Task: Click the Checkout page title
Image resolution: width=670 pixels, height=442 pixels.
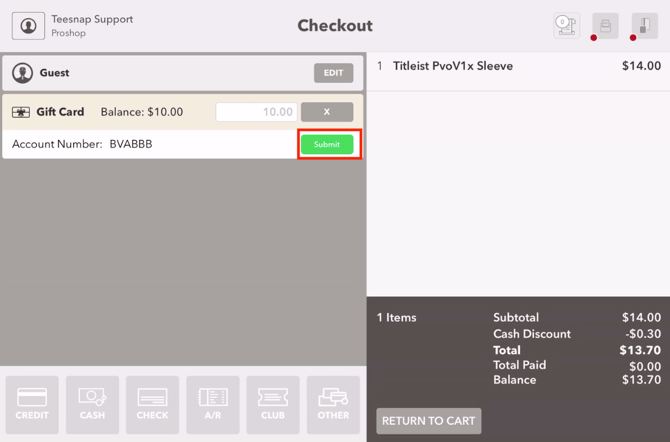Action: 335,26
